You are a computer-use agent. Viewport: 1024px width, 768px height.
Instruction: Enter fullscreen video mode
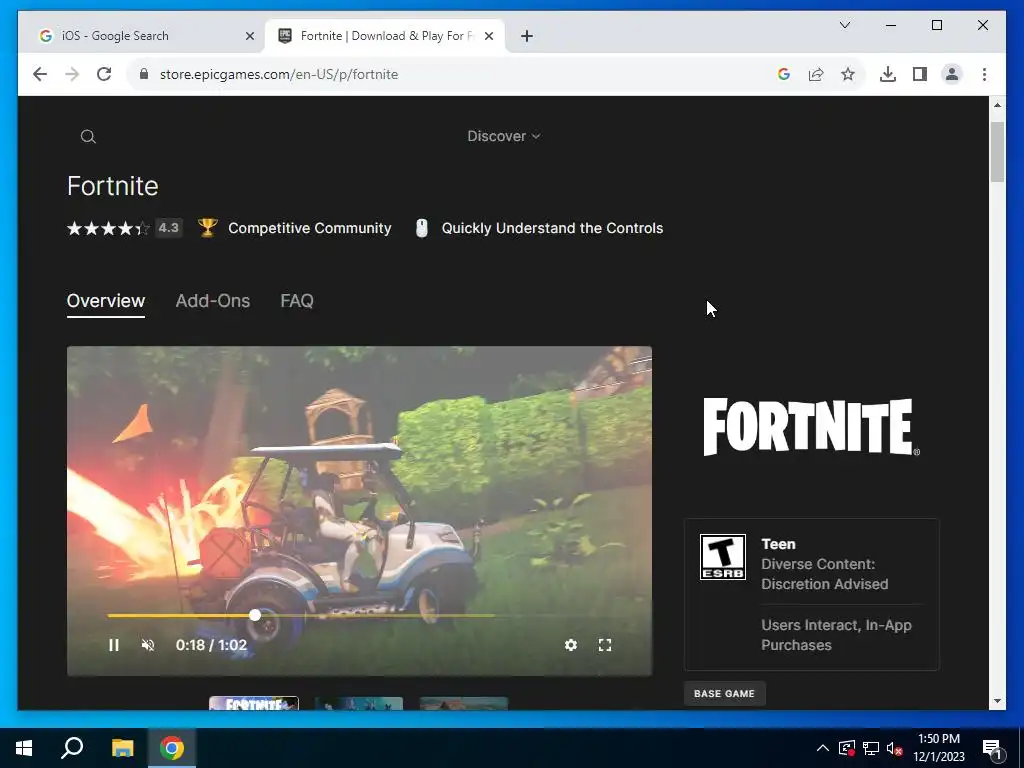(605, 645)
